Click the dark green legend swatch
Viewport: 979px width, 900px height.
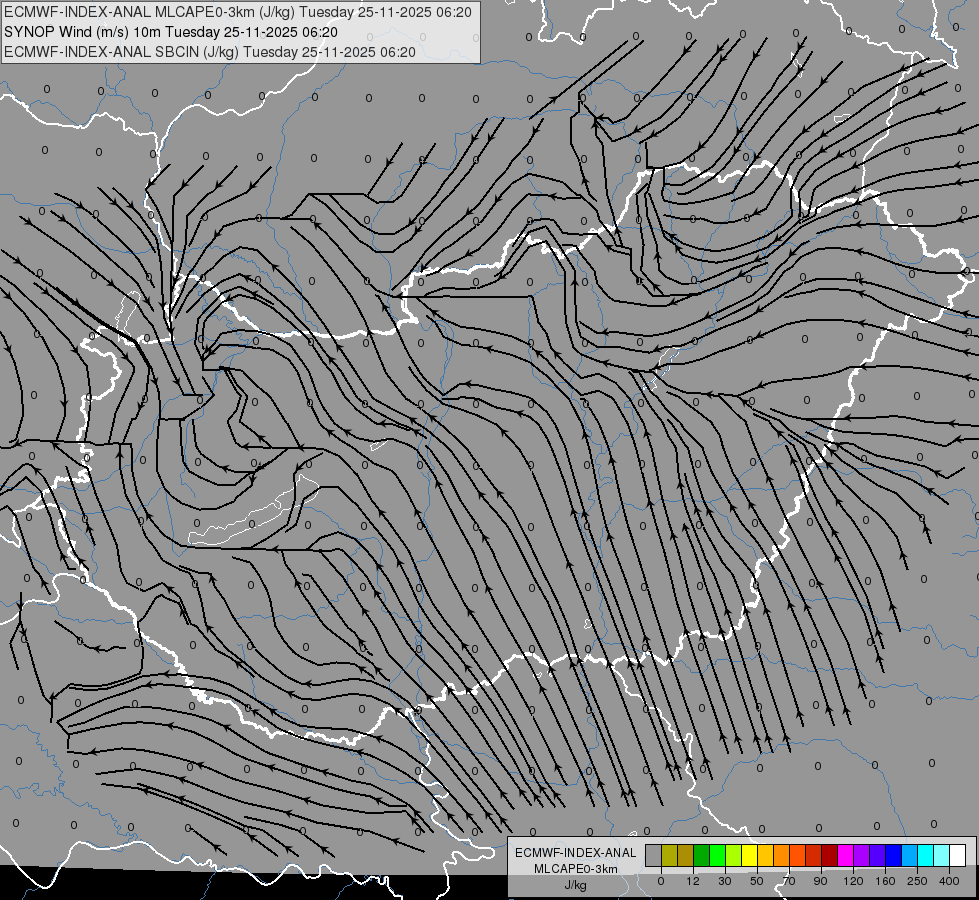pyautogui.click(x=702, y=855)
